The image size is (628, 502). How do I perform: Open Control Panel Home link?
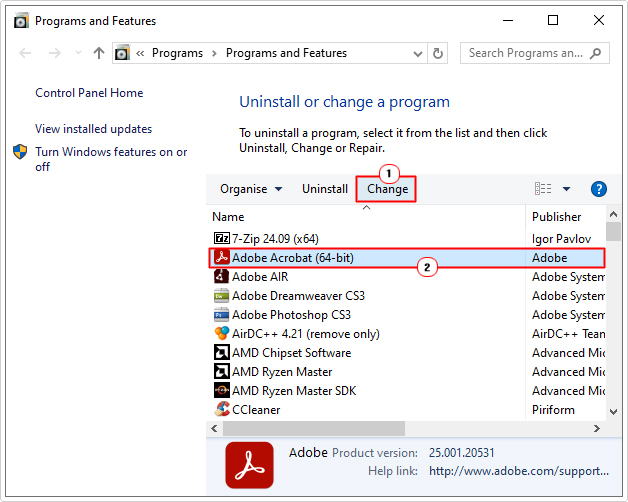pos(89,93)
